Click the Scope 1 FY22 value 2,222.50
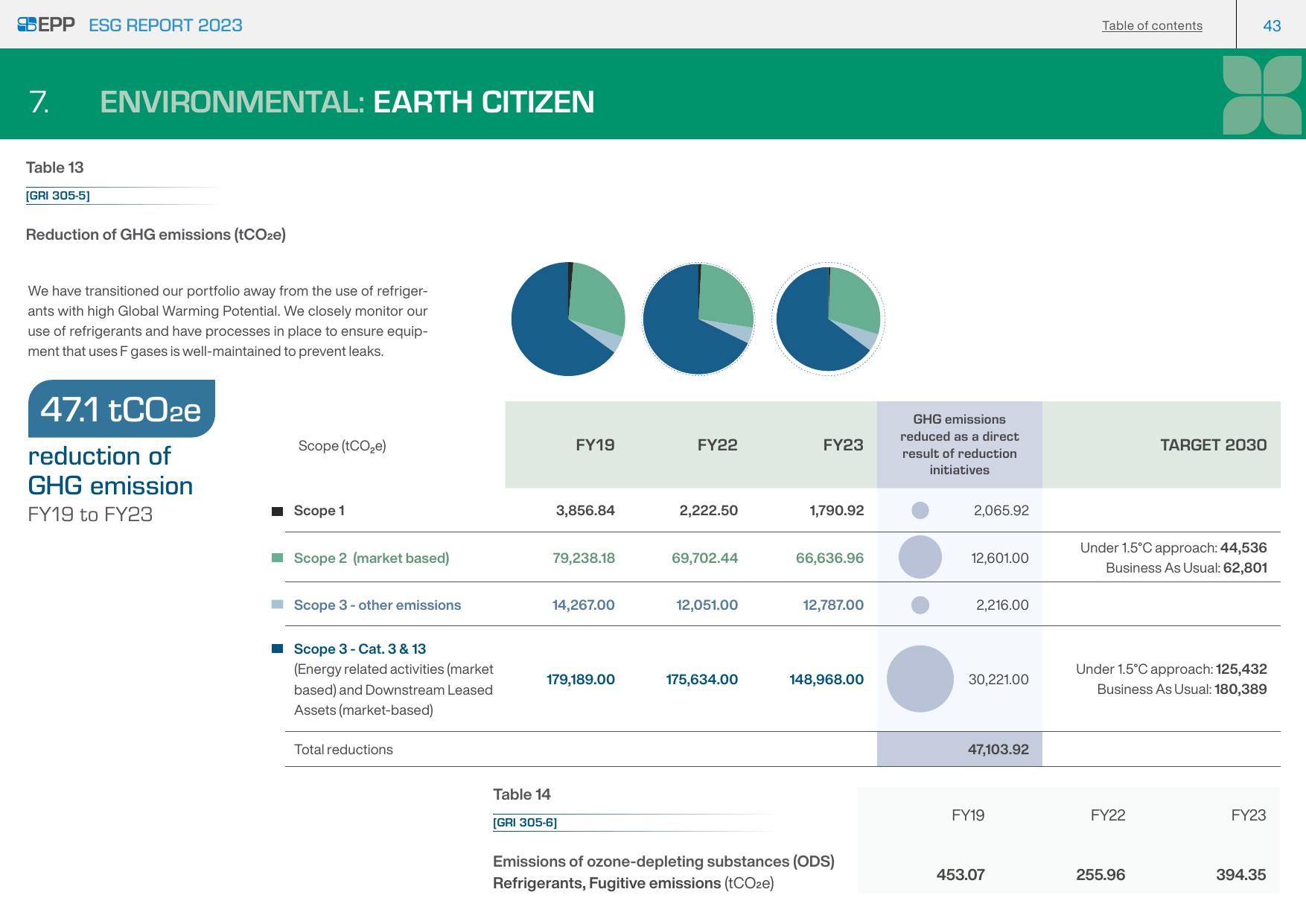The height and width of the screenshot is (924, 1306). click(x=708, y=511)
